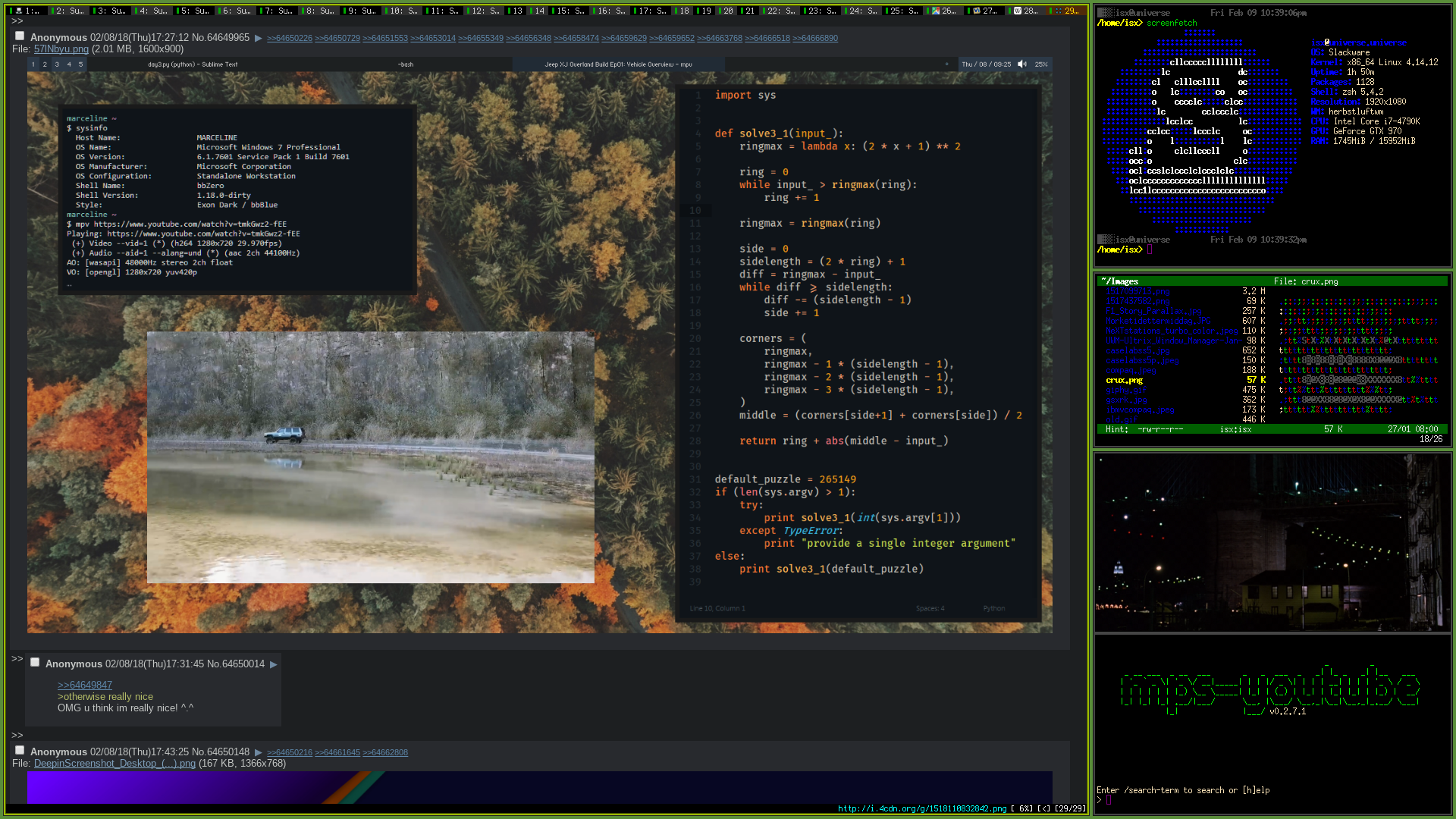The height and width of the screenshot is (819, 1456).
Task: Open post menu arrow for No.64649965
Action: point(259,38)
